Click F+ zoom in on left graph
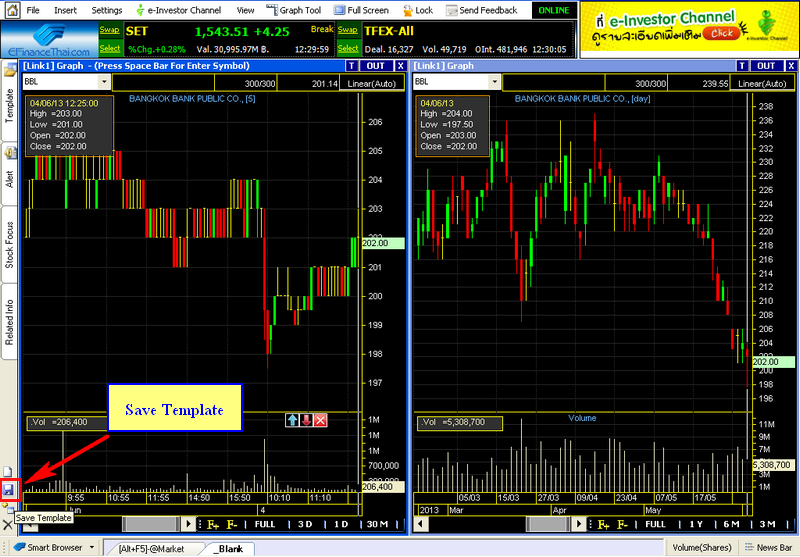 (x=213, y=524)
